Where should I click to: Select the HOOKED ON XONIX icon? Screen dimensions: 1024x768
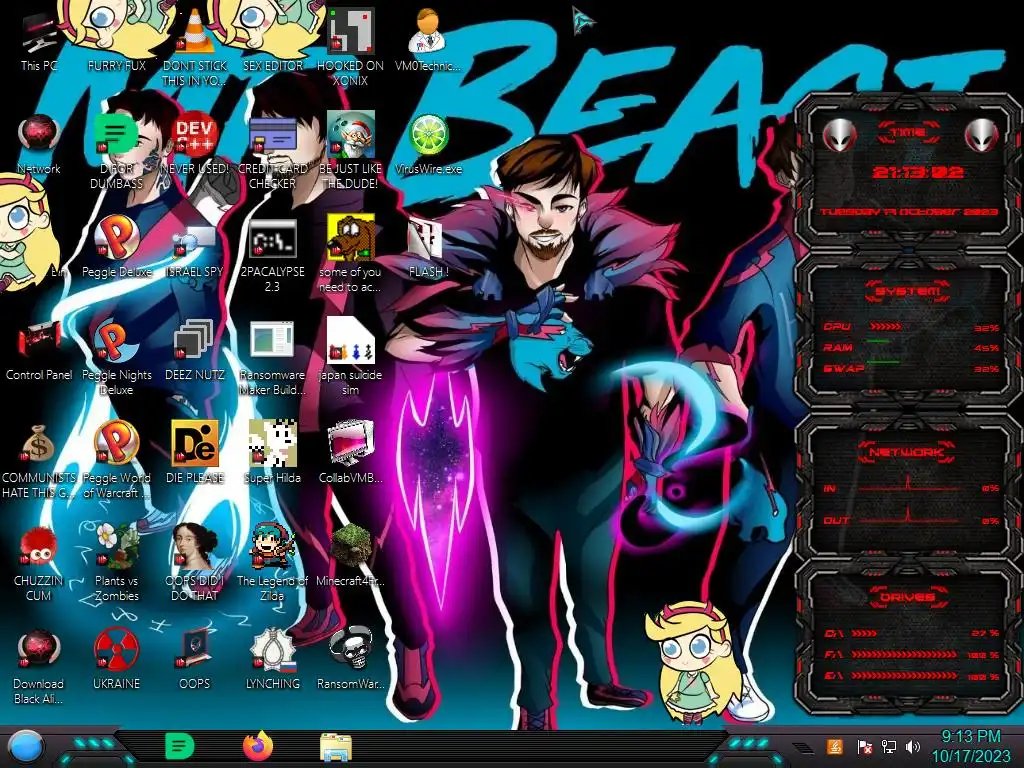coord(351,33)
